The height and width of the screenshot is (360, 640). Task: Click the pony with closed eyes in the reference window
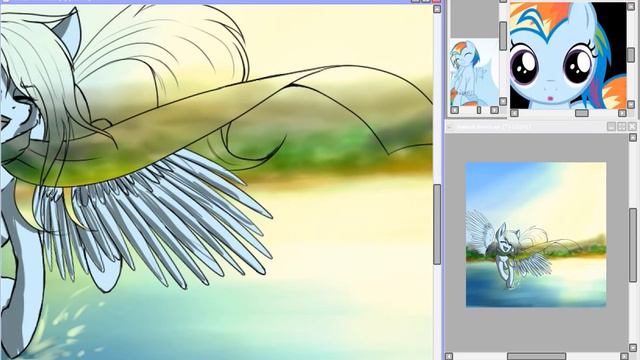point(474,73)
